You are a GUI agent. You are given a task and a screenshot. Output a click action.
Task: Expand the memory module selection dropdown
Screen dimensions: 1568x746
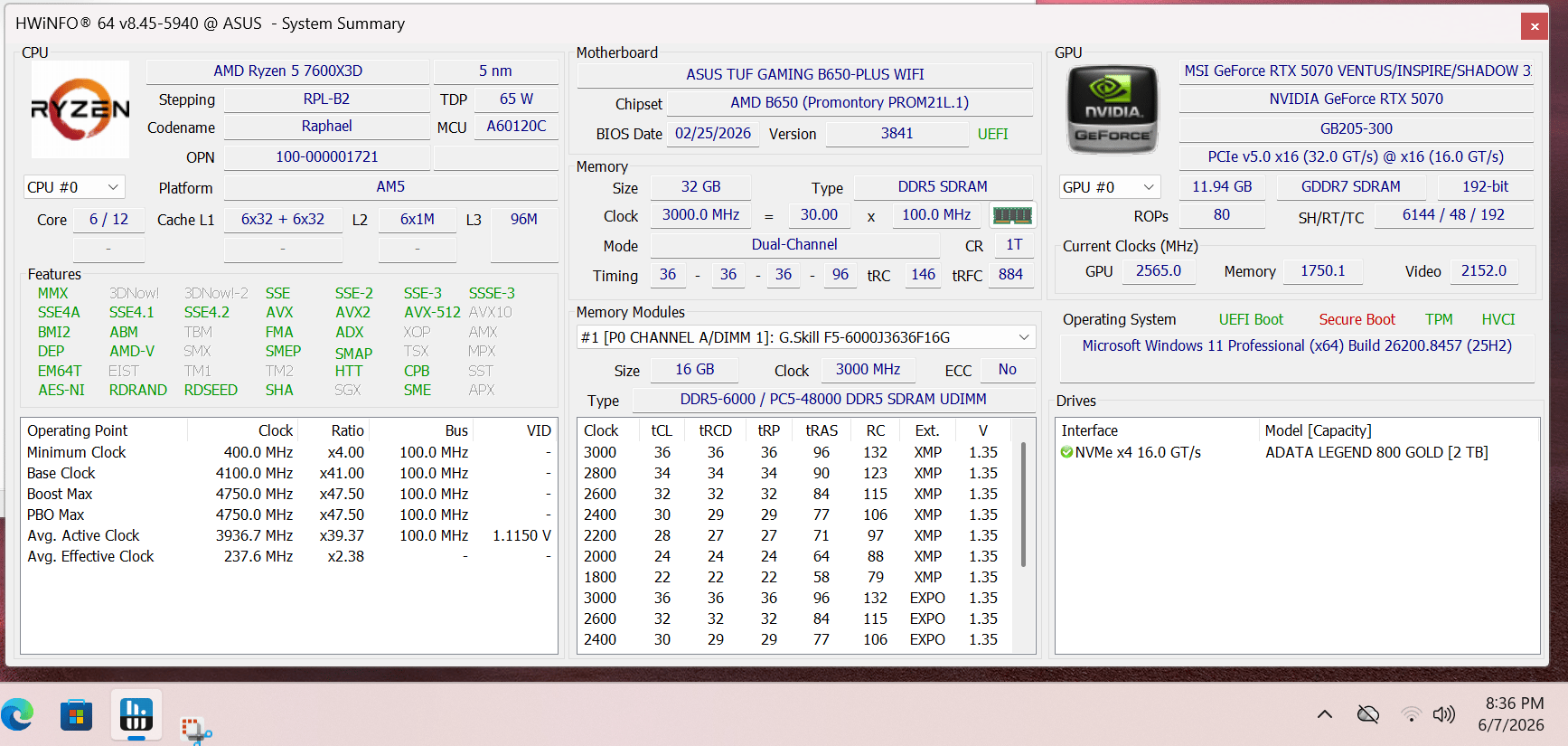806,337
